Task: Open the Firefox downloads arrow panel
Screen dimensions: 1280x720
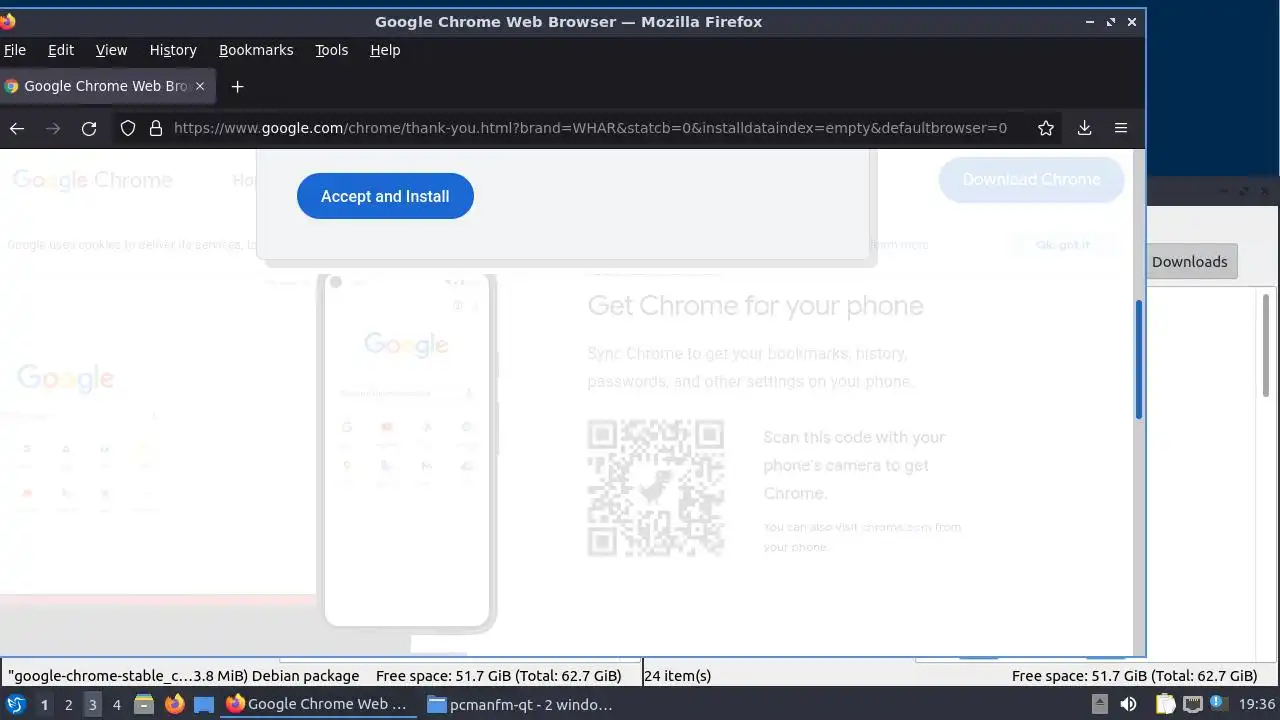Action: [1084, 128]
